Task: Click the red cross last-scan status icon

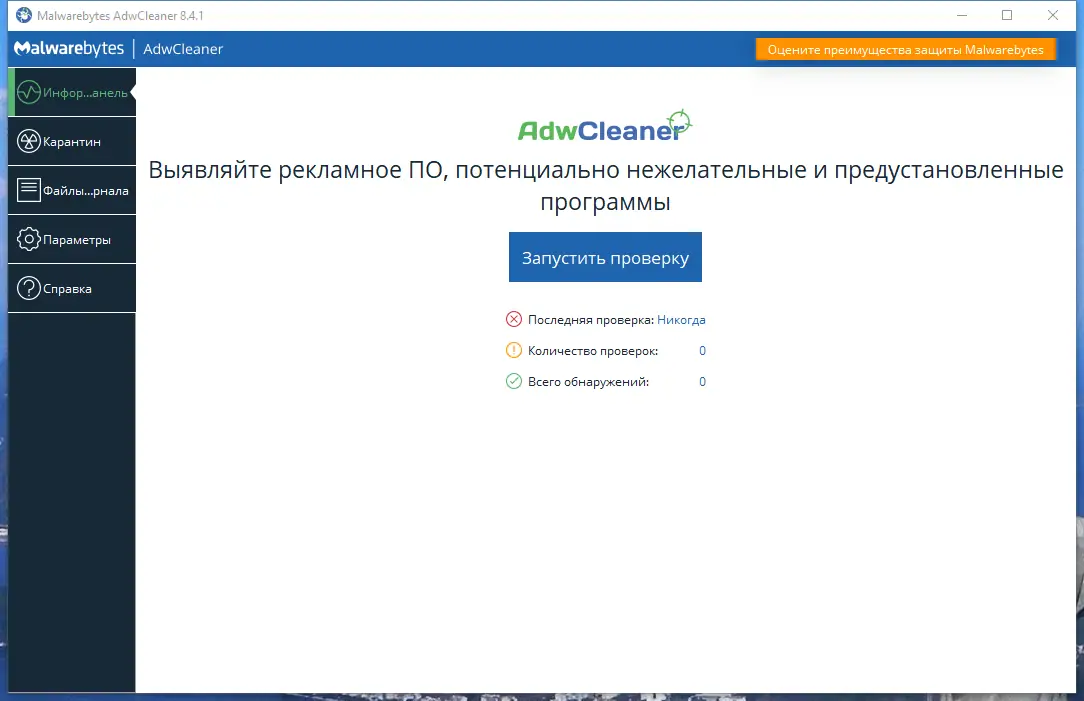Action: coord(514,319)
